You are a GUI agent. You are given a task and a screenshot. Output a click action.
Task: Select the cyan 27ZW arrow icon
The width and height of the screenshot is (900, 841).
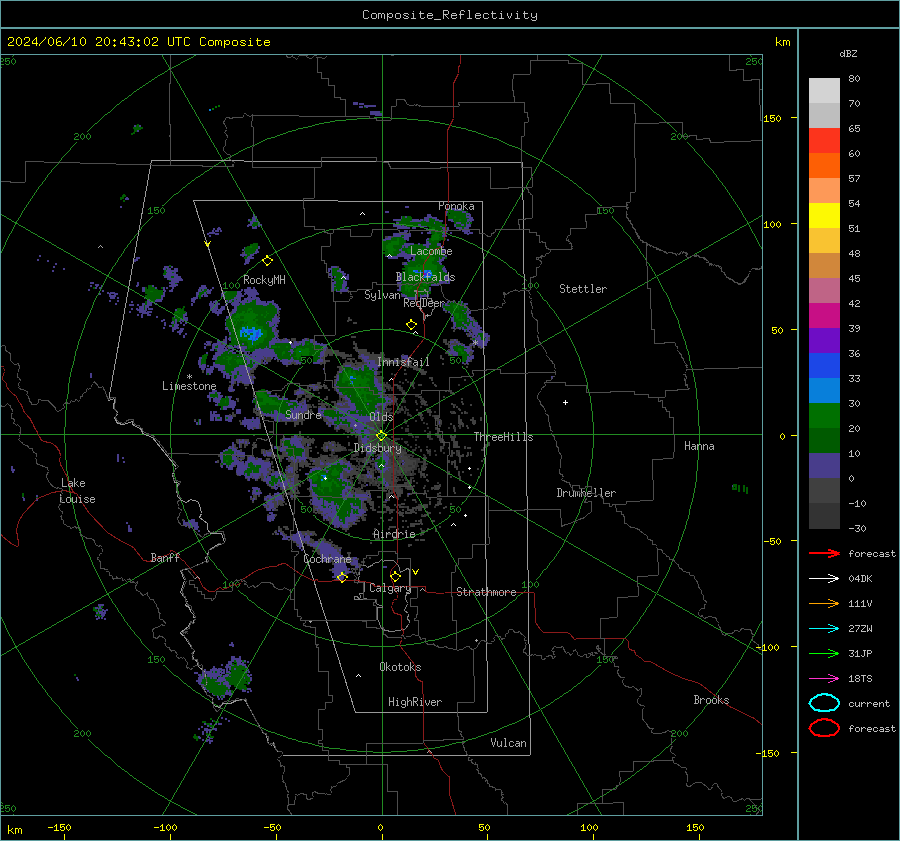tap(824, 629)
